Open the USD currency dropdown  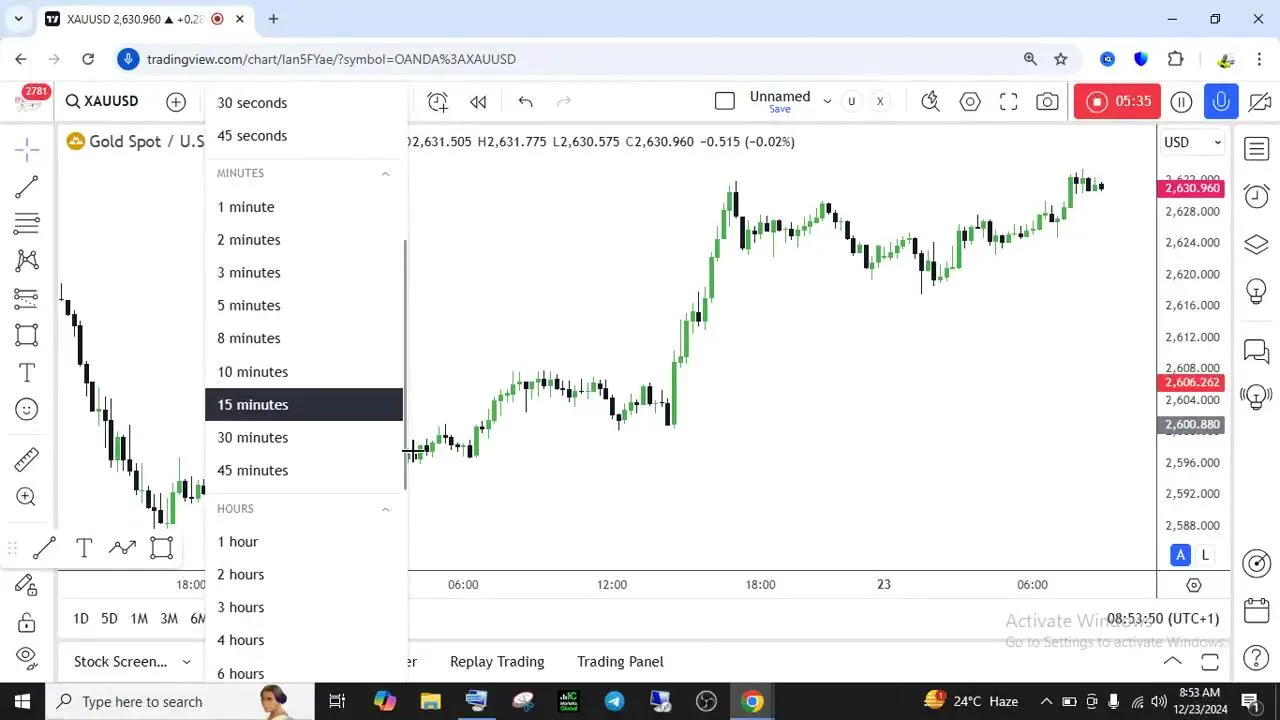click(1193, 142)
